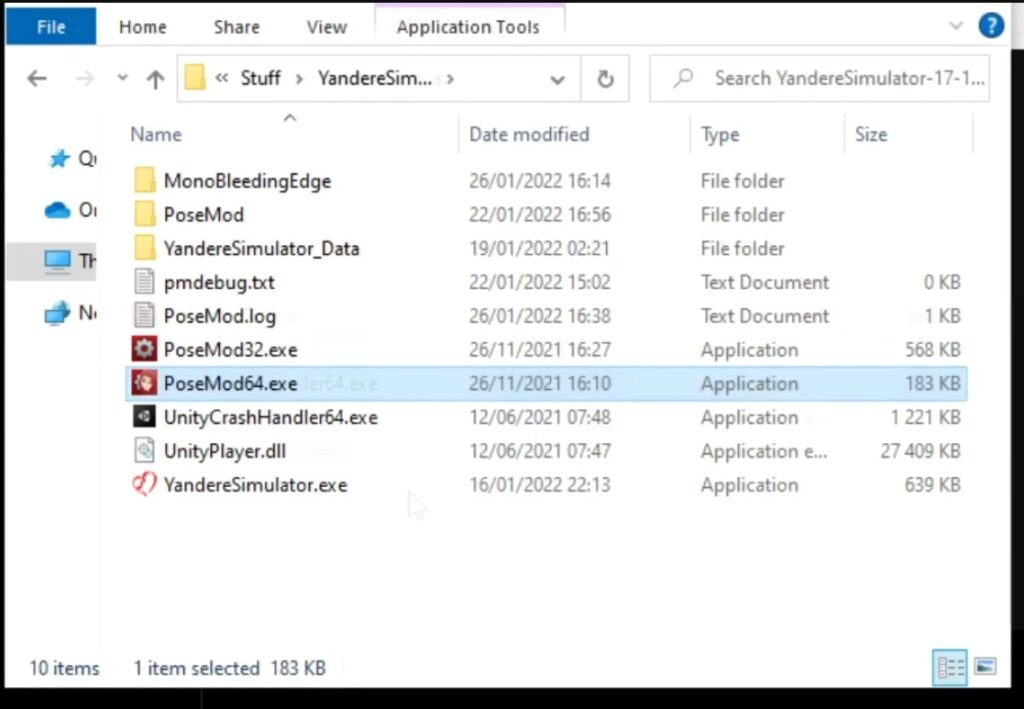Click the PoseMod32.exe gear icon
This screenshot has width=1024, height=709.
(x=145, y=350)
